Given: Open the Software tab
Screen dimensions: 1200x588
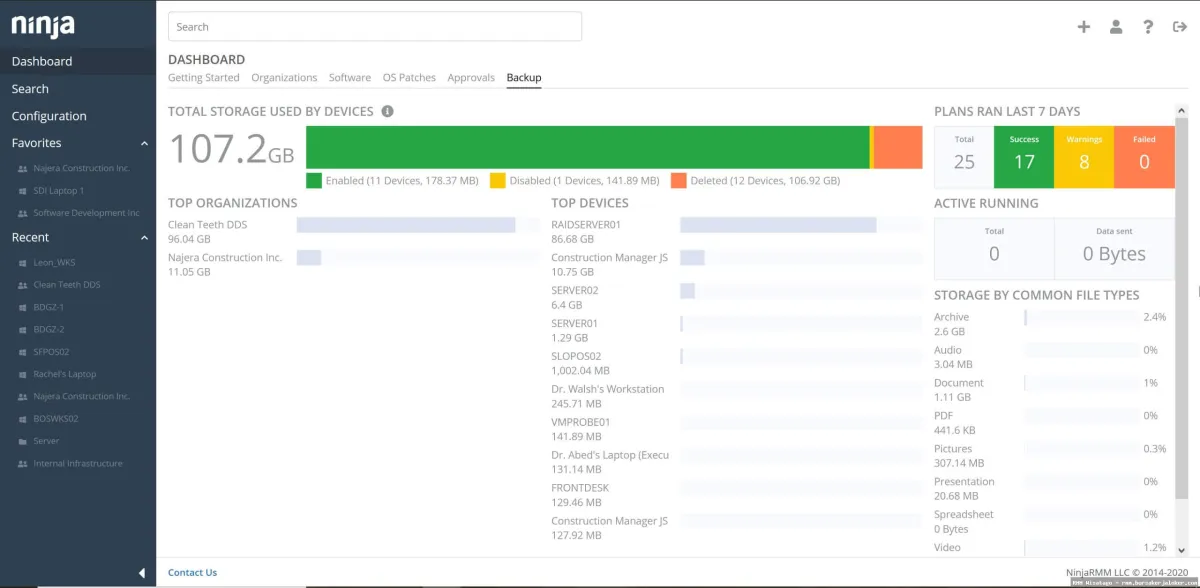Looking at the screenshot, I should (350, 77).
